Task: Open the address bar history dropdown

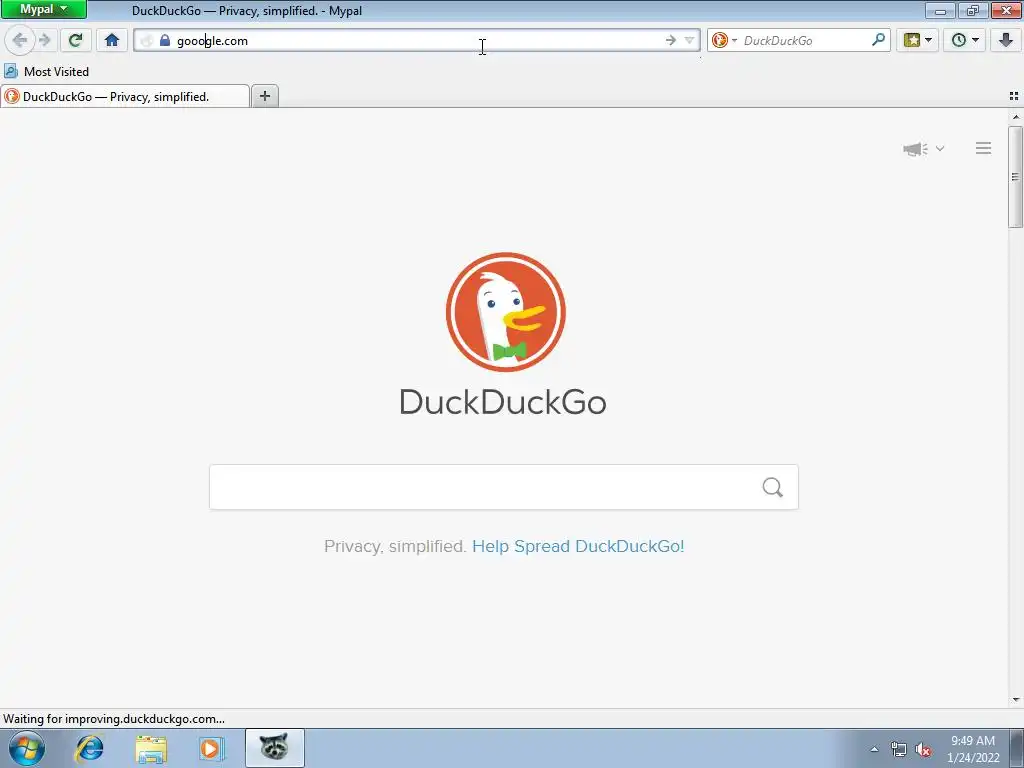Action: click(689, 40)
